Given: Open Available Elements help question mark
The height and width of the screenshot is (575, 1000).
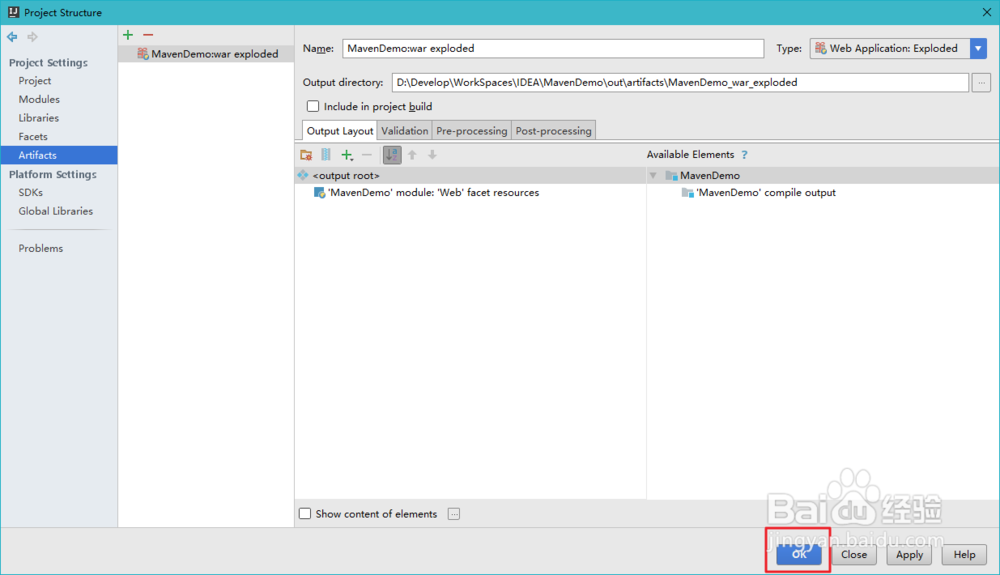Looking at the screenshot, I should click(744, 155).
